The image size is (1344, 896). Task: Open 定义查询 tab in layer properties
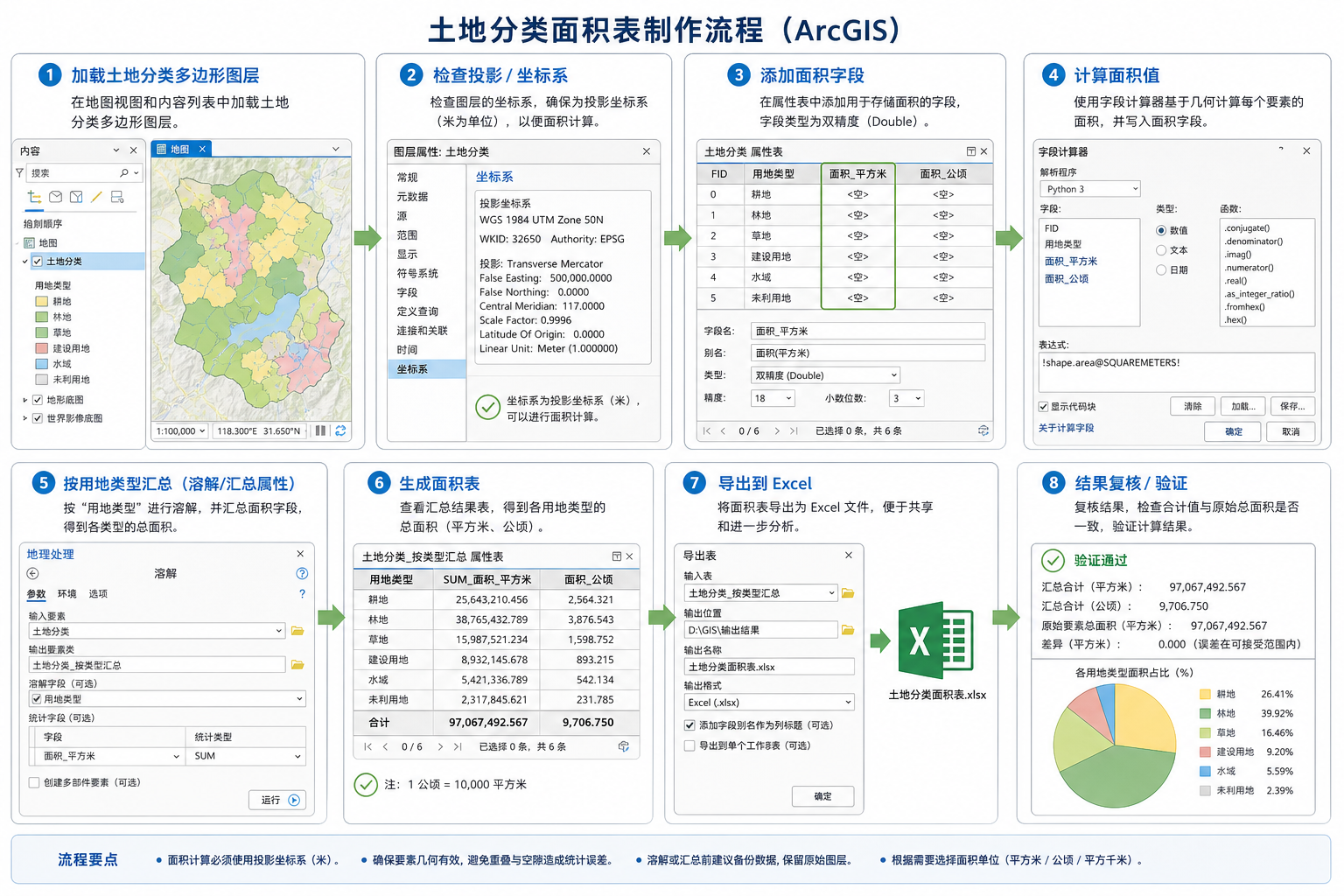[x=417, y=311]
